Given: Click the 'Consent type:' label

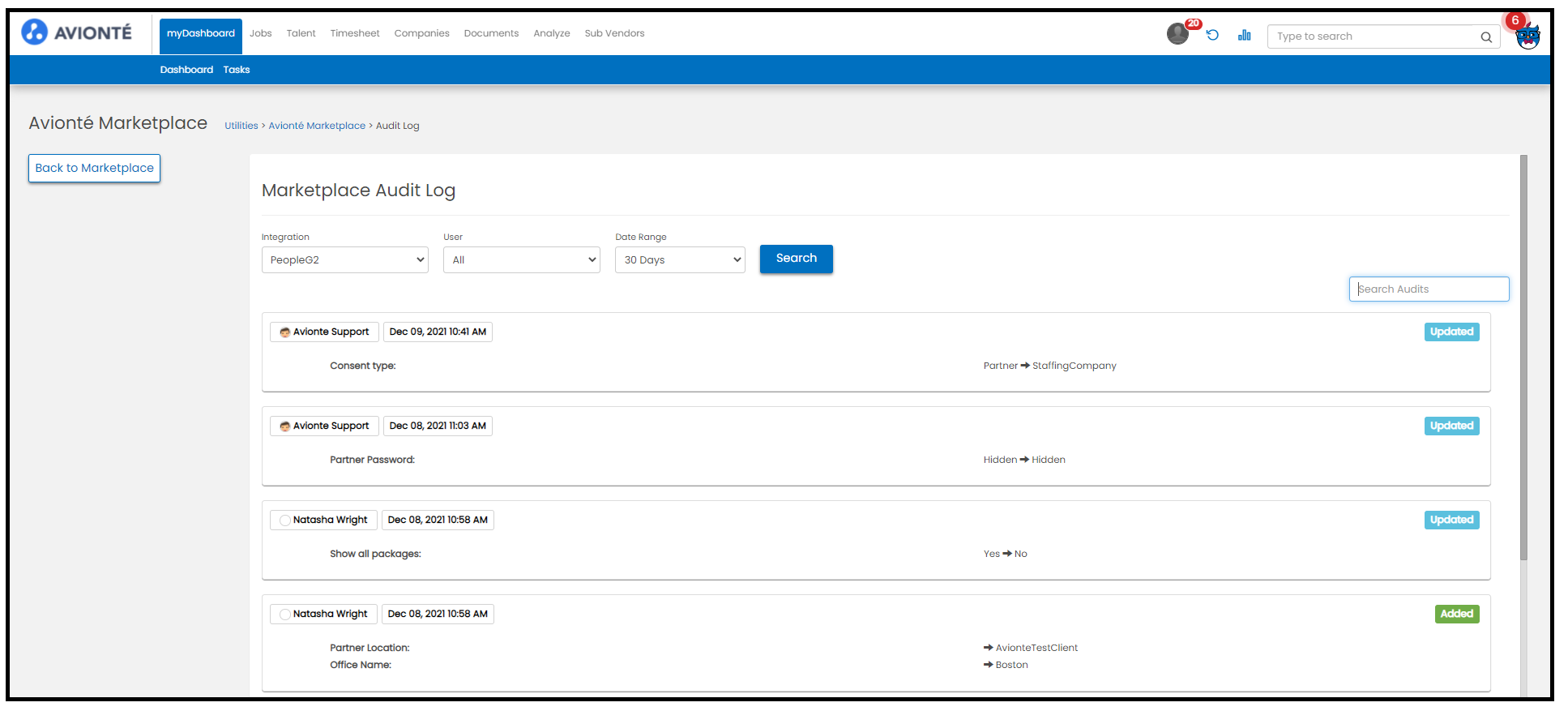Looking at the screenshot, I should click(x=363, y=366).
